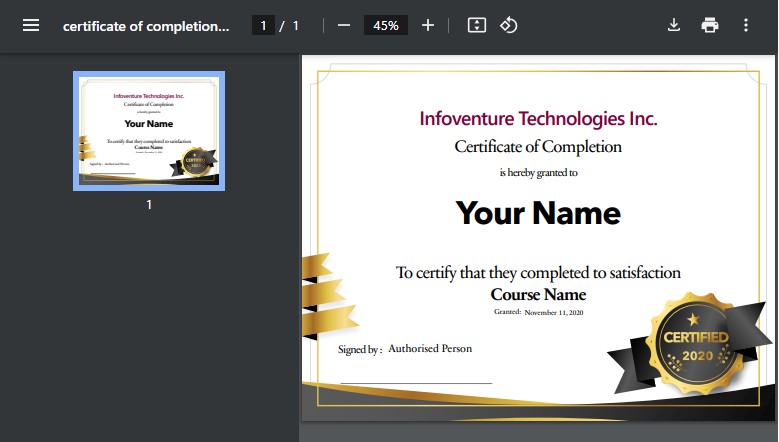Screen dimensions: 779x442
Task: Click the Fit to page icon
Action: (x=476, y=25)
